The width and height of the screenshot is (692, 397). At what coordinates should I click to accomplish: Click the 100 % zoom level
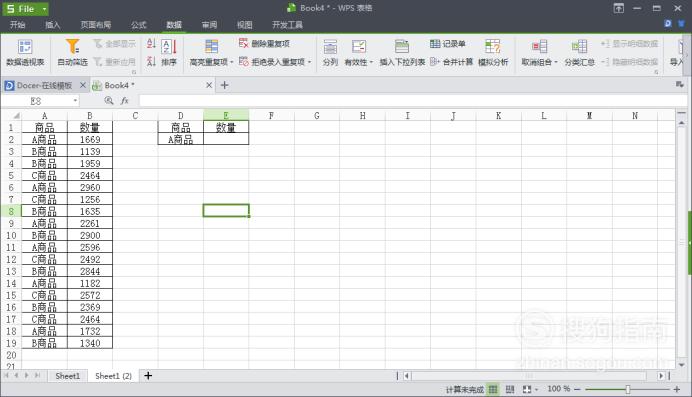(x=558, y=389)
